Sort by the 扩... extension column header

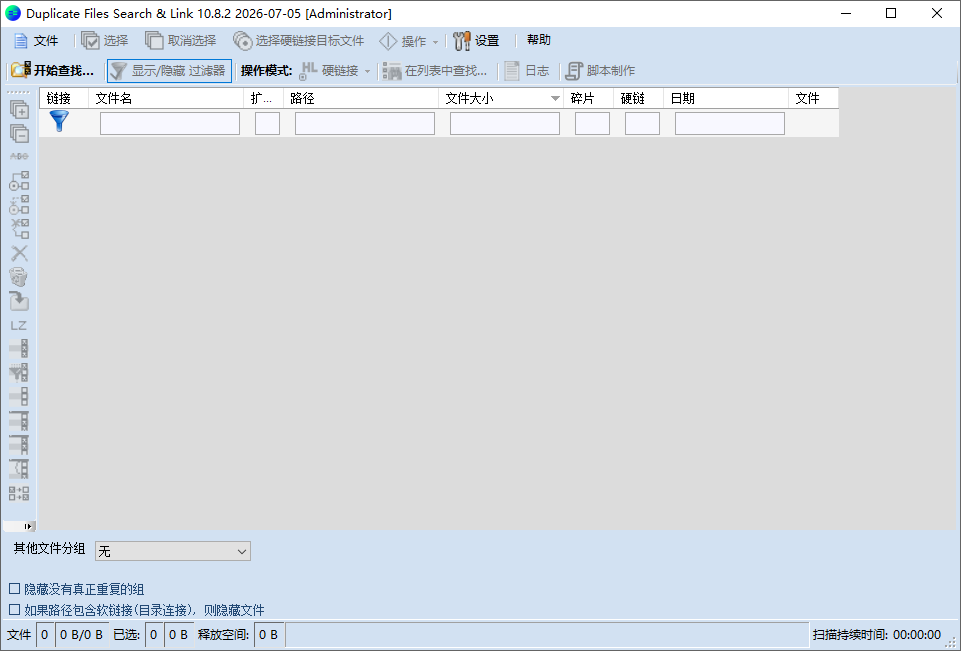coord(264,98)
